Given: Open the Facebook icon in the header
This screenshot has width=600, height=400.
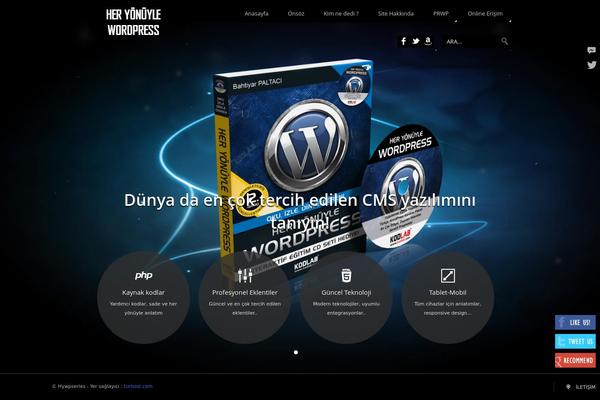Looking at the screenshot, I should (x=403, y=41).
